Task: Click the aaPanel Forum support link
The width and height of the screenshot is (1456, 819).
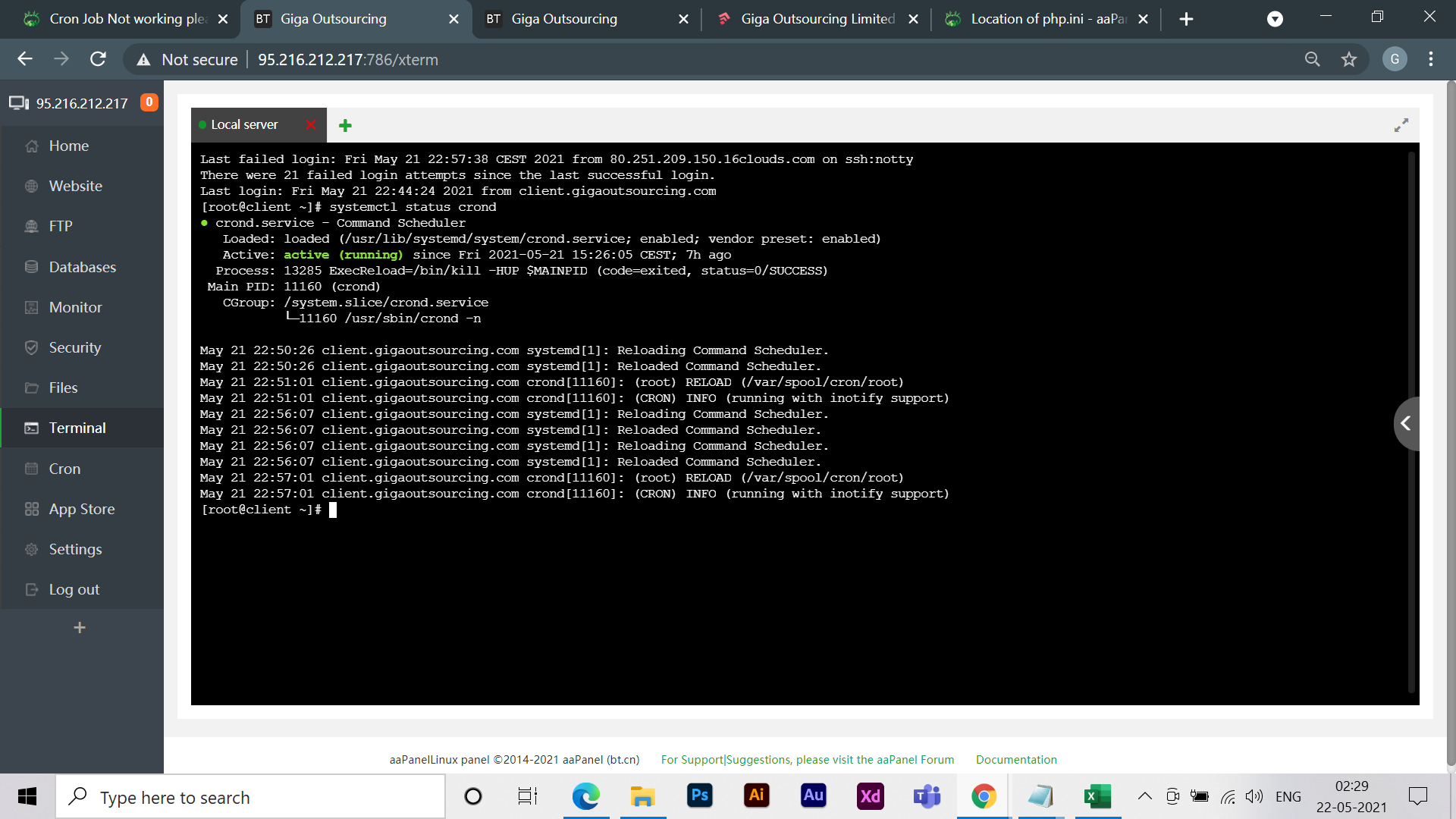Action: coord(807,760)
